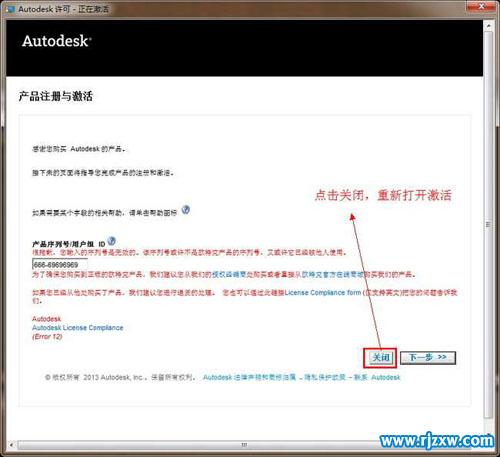Click the 下一步 >> button

coord(428,358)
